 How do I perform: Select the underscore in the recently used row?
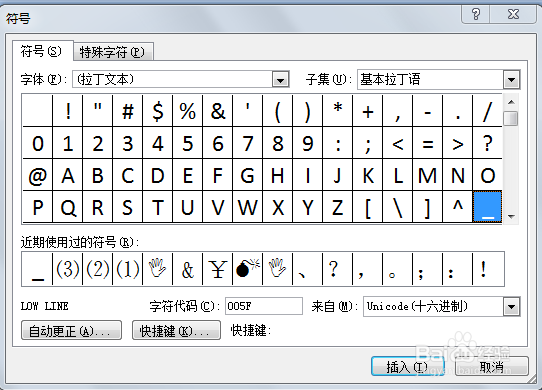point(37,269)
